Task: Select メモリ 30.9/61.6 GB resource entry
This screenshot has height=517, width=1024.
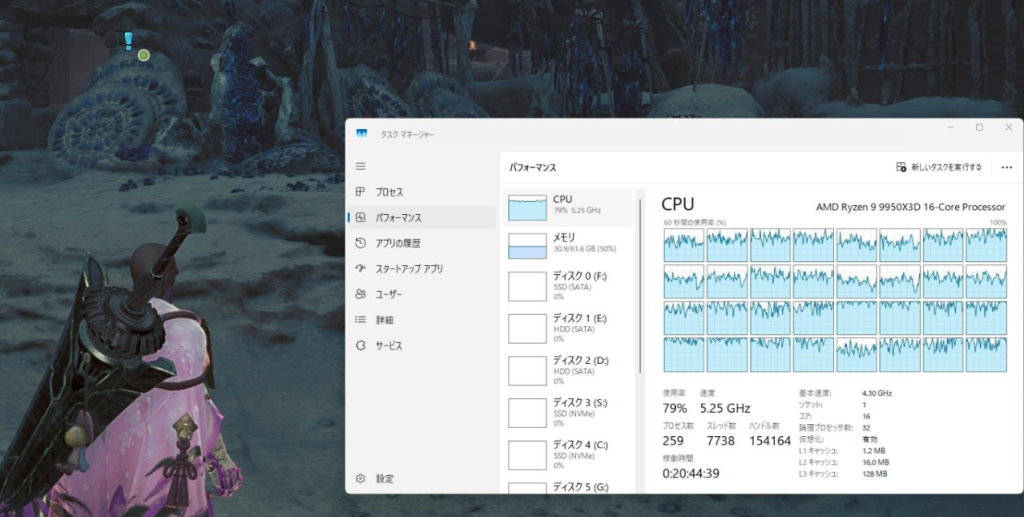Action: [567, 245]
